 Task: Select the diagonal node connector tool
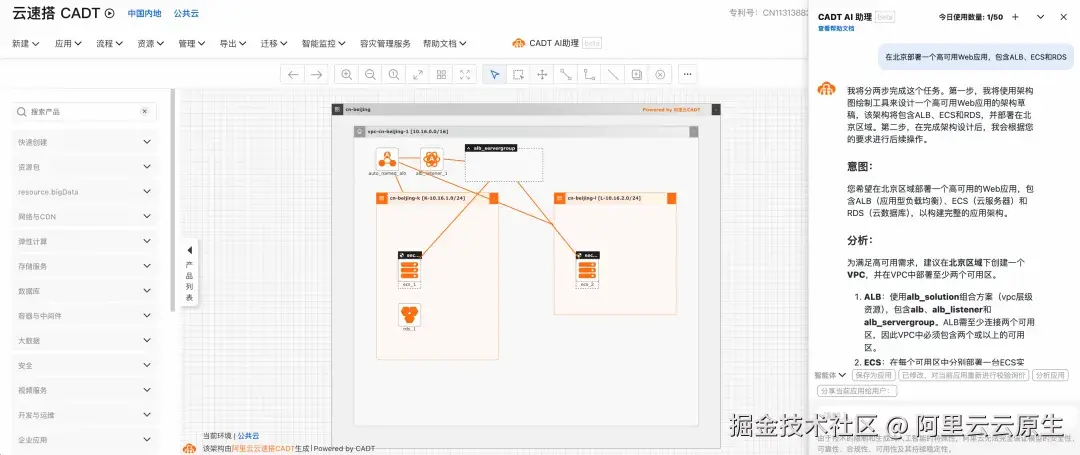(x=565, y=74)
